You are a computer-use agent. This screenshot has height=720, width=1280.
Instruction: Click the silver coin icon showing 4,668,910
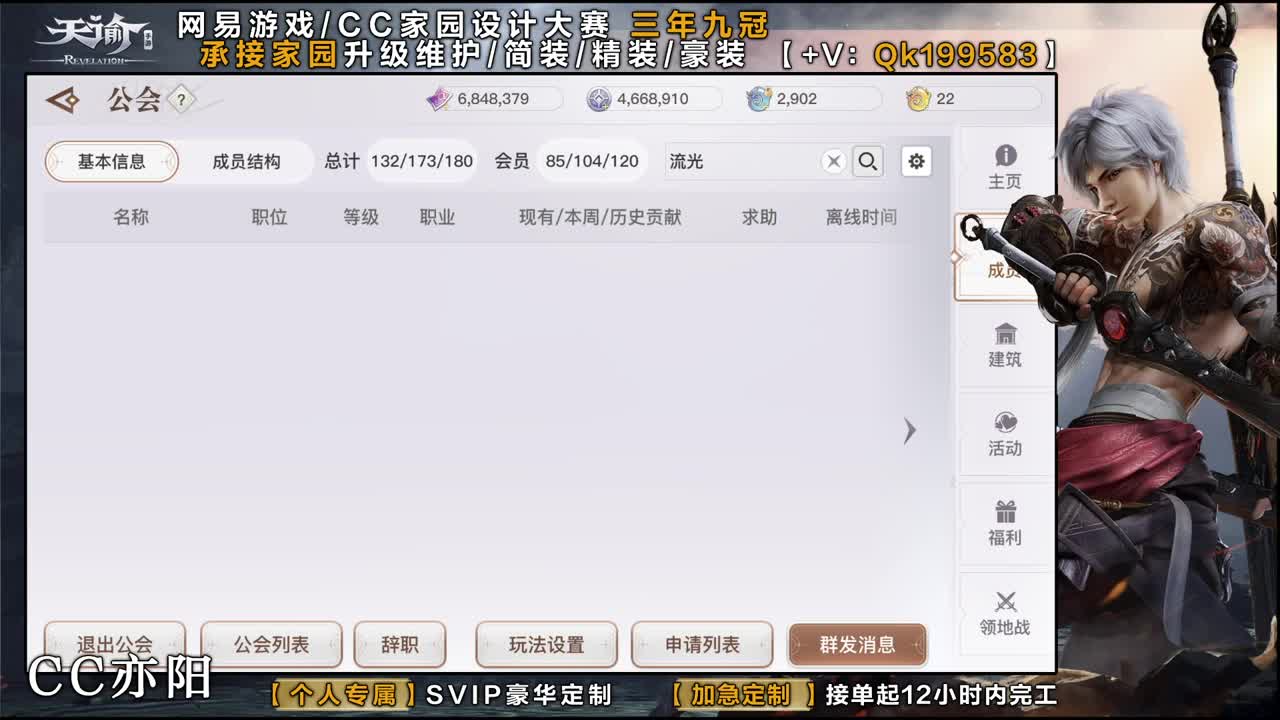[x=599, y=99]
